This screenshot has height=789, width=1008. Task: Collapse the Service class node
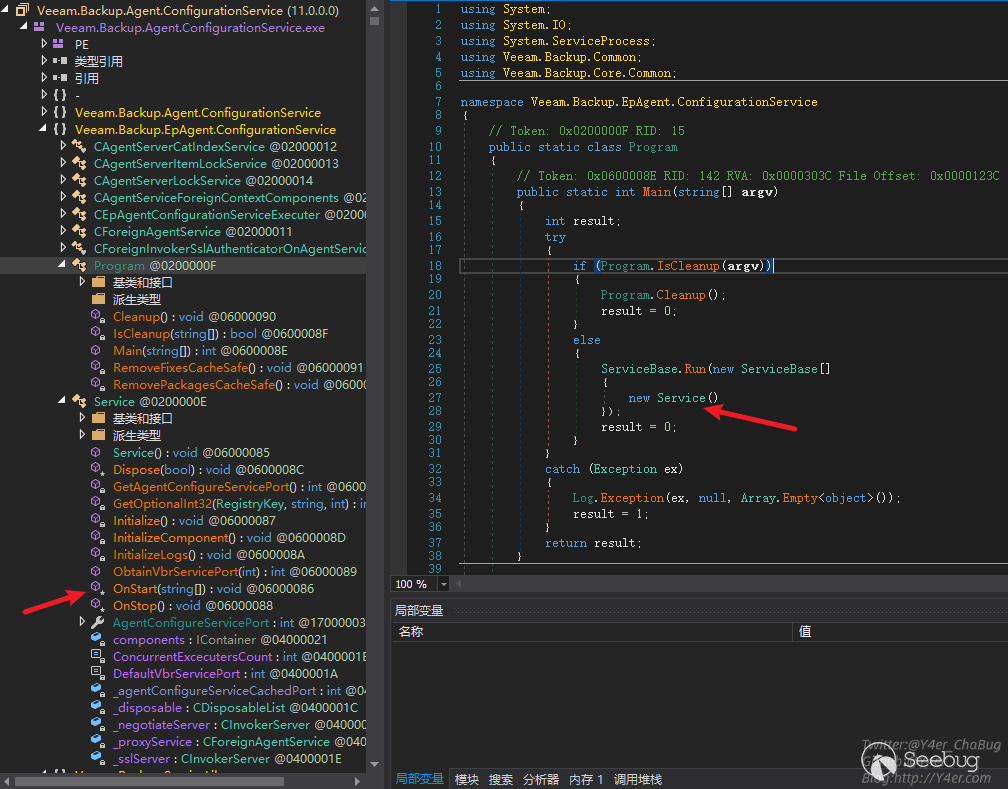pos(63,401)
